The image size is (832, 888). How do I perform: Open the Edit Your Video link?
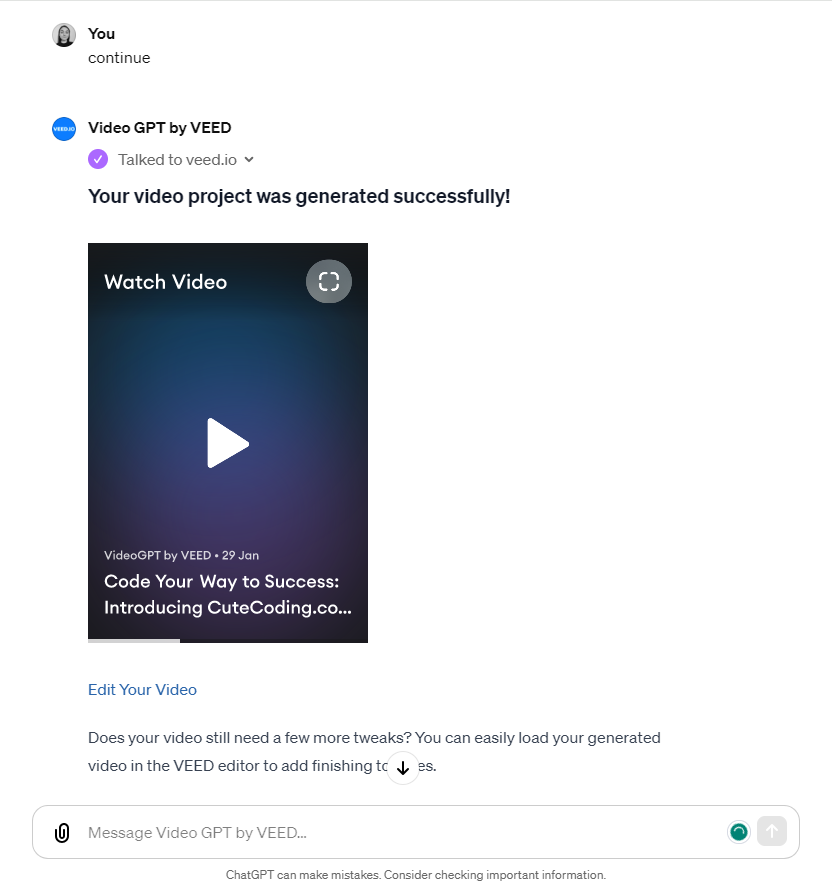[x=142, y=690]
